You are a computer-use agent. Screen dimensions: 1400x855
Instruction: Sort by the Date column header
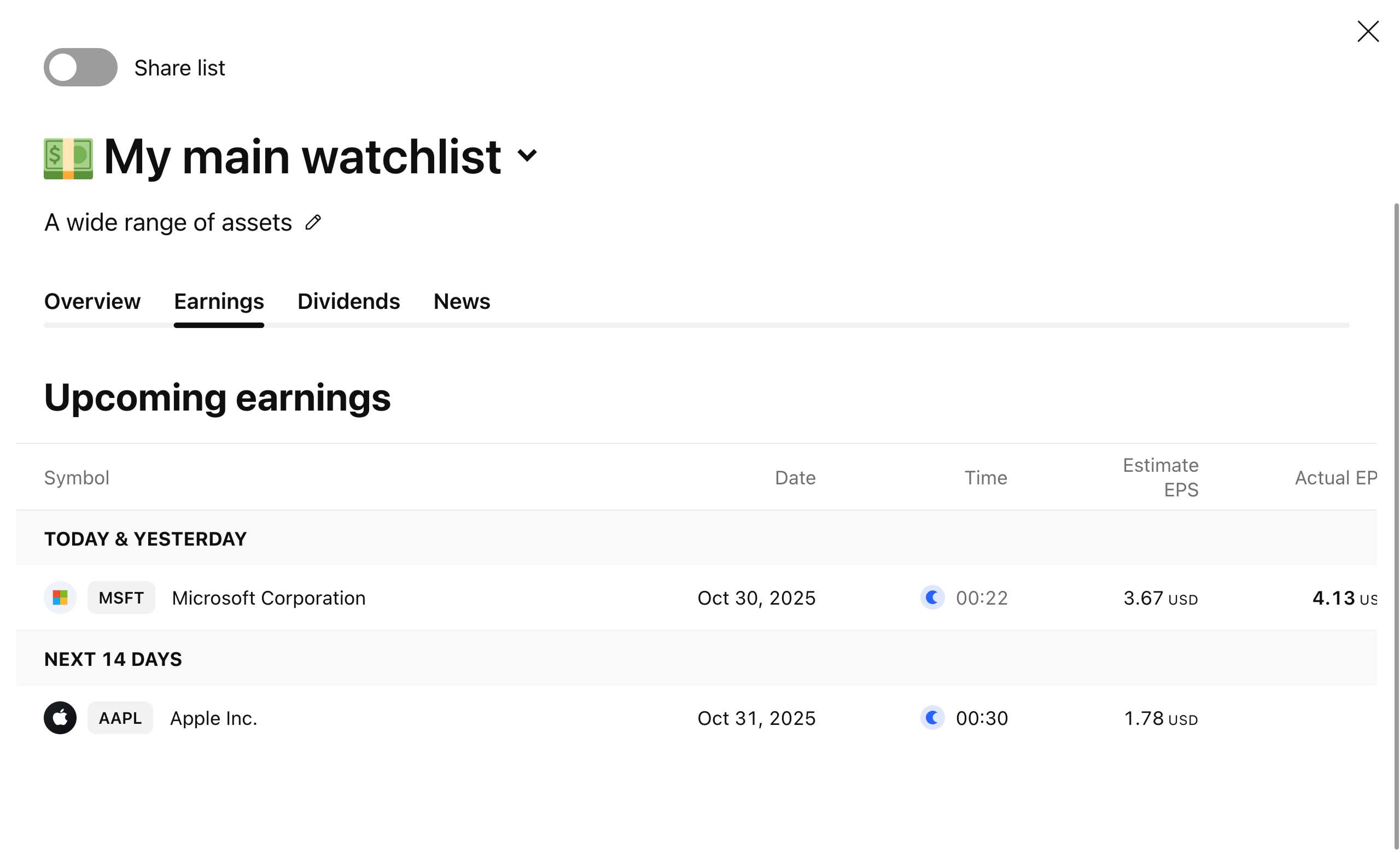[x=795, y=478]
